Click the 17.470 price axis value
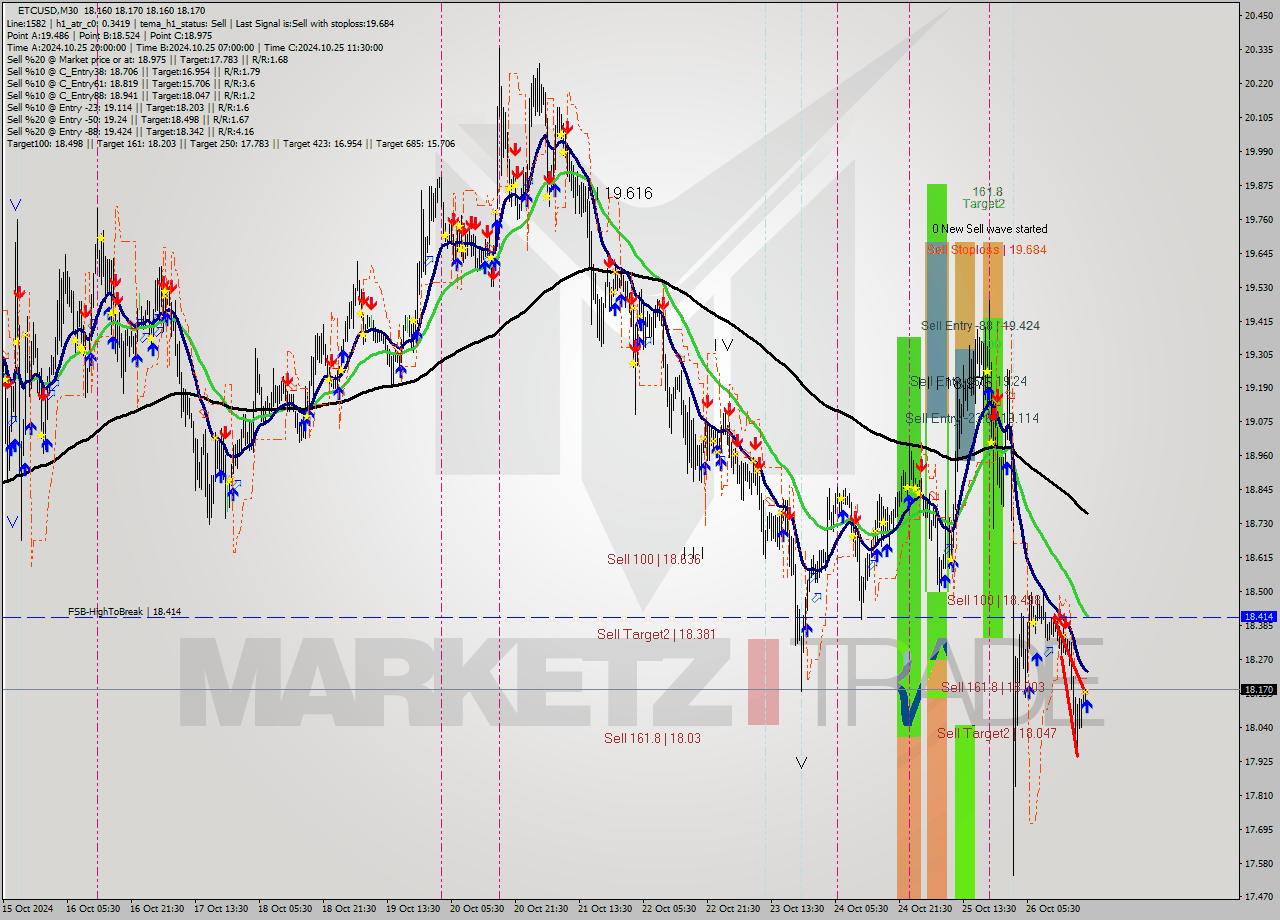 click(x=1258, y=897)
